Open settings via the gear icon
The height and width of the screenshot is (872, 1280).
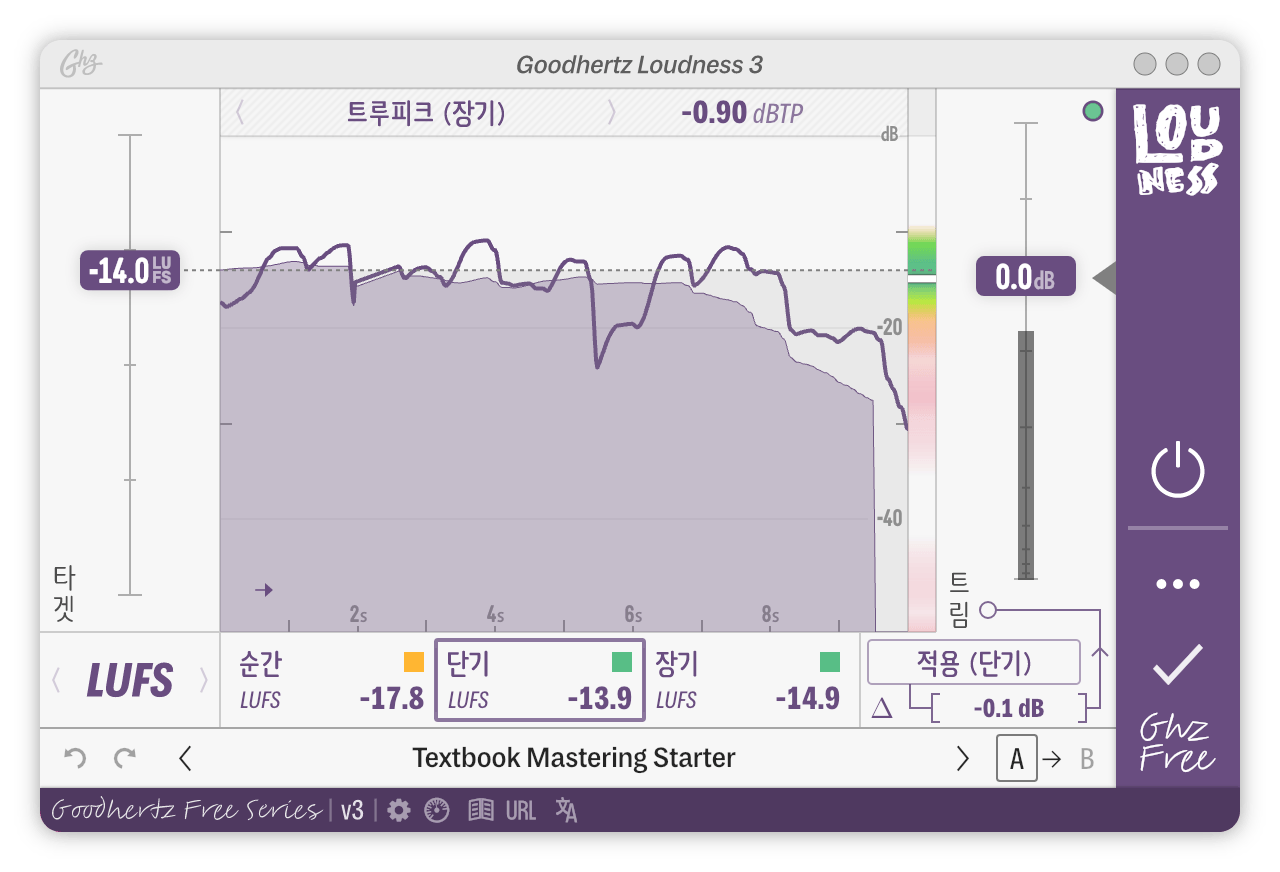tap(399, 810)
